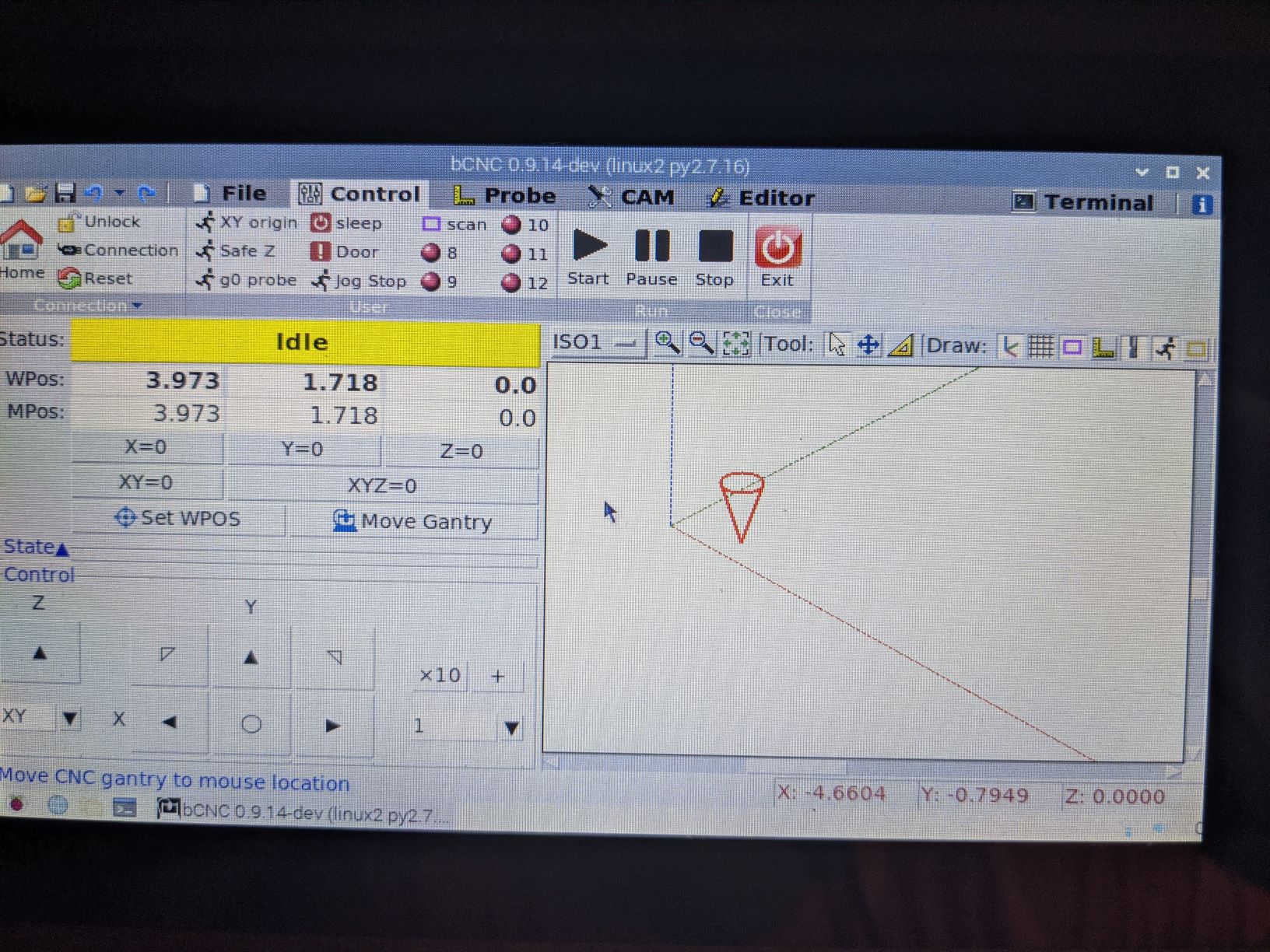Viewport: 1270px width, 952px height.
Task: Click the Door user button
Action: (x=344, y=252)
